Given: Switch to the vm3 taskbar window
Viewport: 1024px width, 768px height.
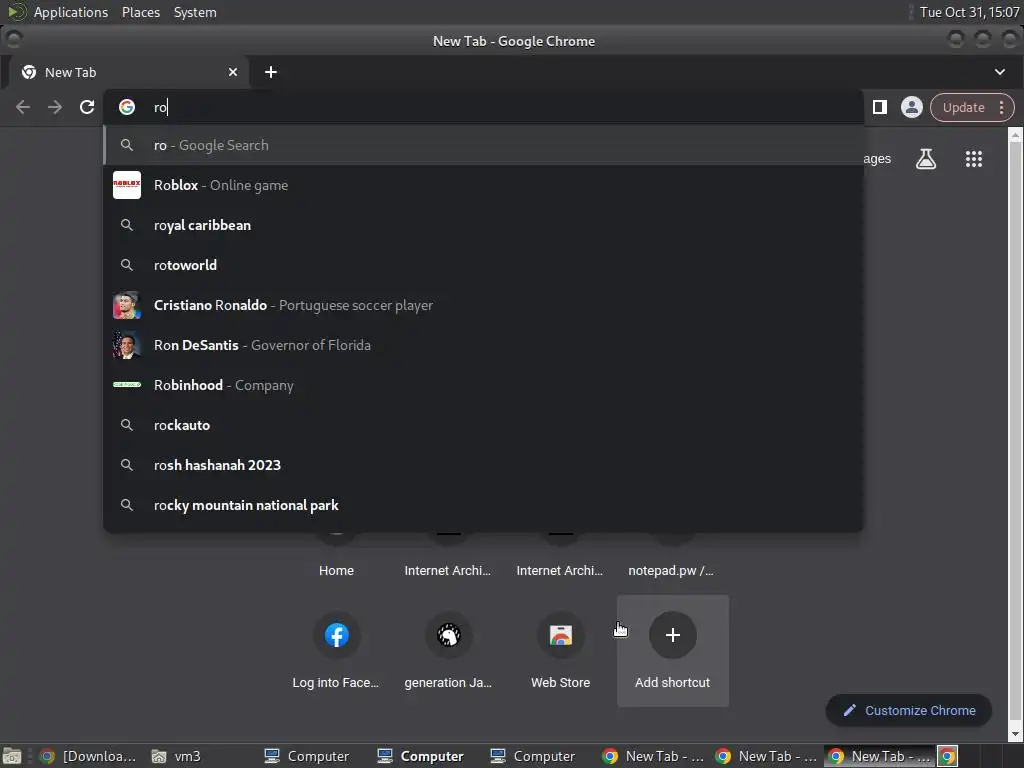Looking at the screenshot, I should (x=176, y=756).
